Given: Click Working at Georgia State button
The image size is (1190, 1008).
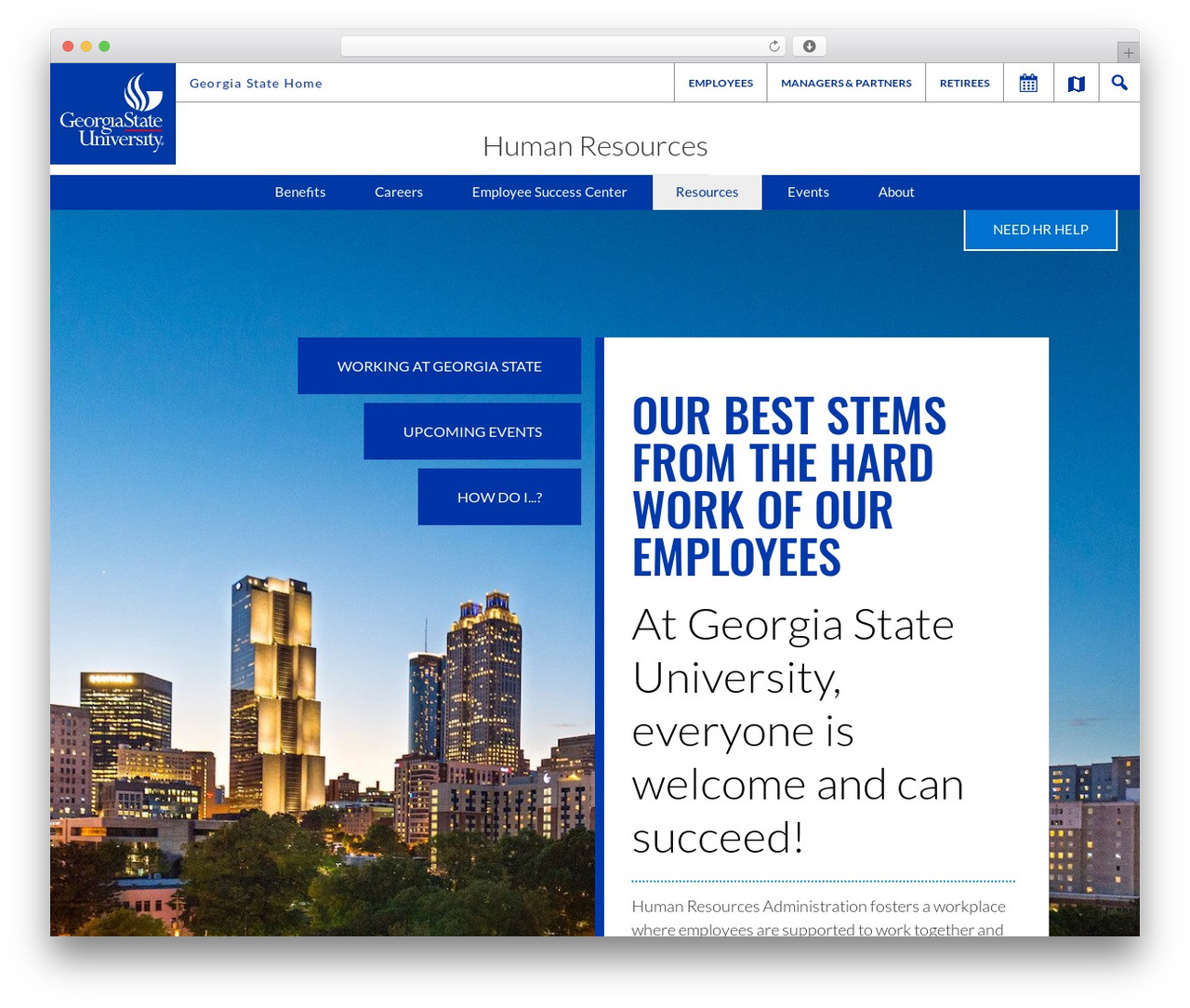Looking at the screenshot, I should point(440,366).
